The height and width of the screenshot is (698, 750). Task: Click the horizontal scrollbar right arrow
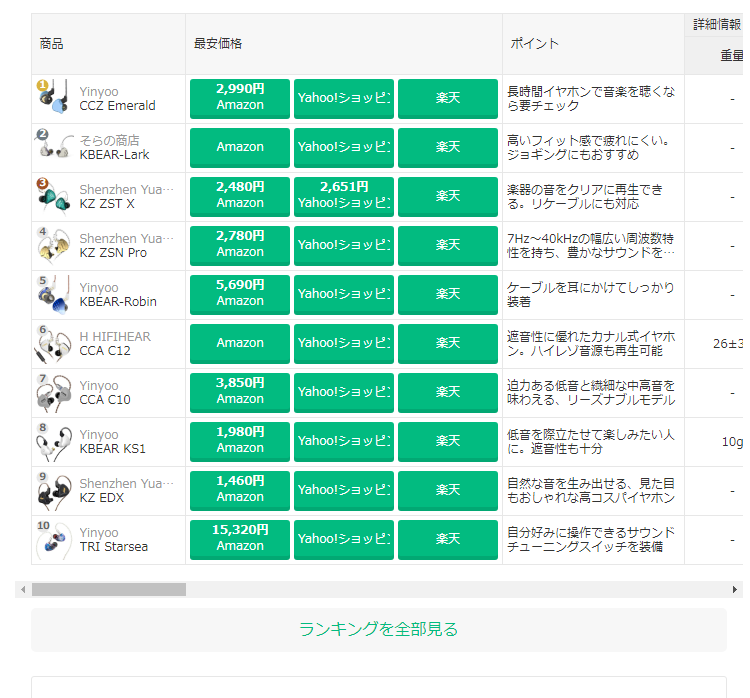click(x=735, y=589)
